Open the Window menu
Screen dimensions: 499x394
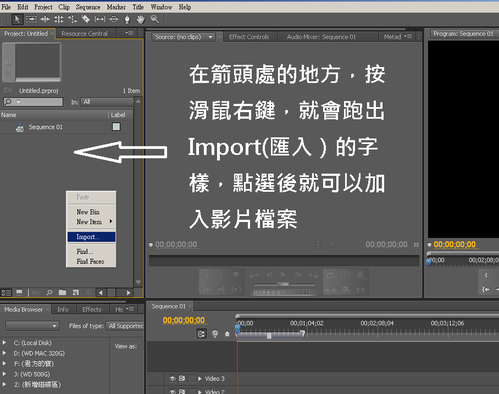click(x=161, y=7)
